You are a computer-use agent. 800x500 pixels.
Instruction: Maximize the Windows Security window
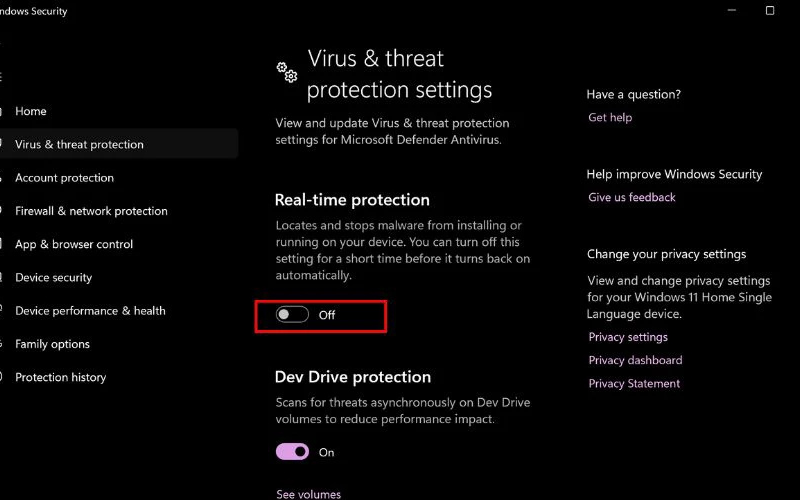[x=770, y=11]
